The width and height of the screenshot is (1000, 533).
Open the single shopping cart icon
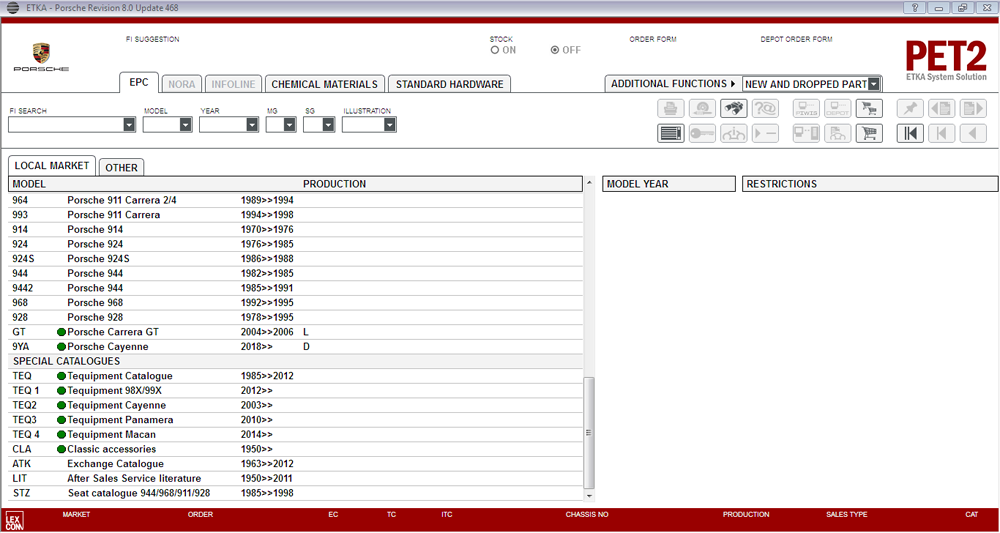pyautogui.click(x=869, y=133)
